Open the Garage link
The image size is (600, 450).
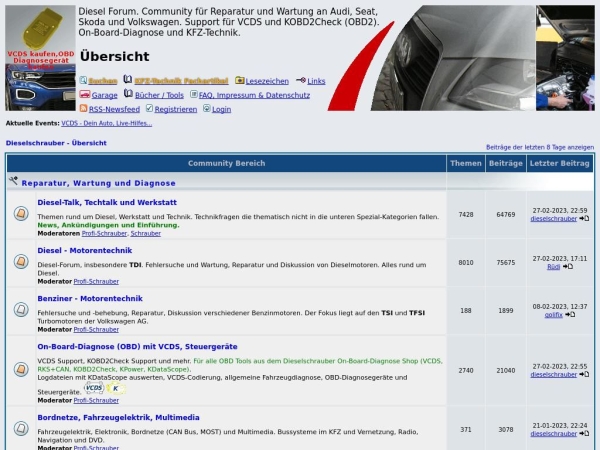(x=104, y=95)
